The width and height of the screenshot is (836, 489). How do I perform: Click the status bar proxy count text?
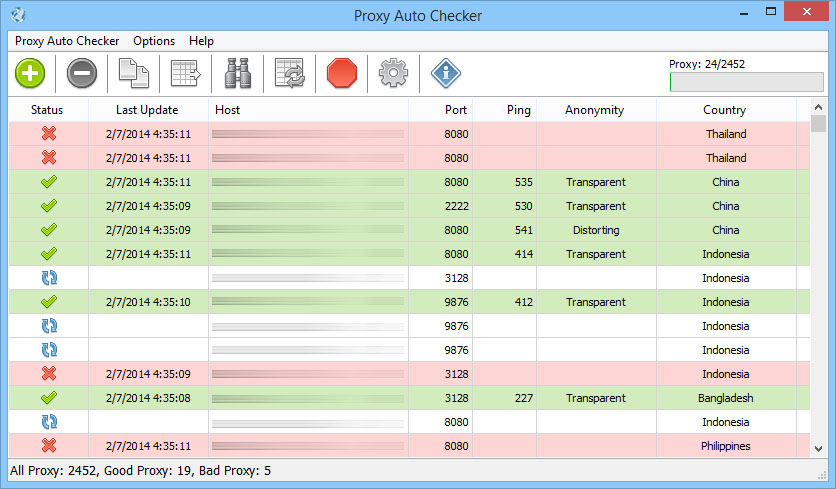141,470
